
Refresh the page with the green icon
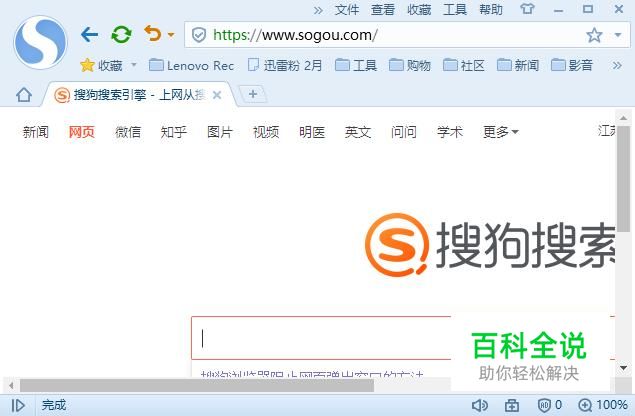(x=121, y=34)
